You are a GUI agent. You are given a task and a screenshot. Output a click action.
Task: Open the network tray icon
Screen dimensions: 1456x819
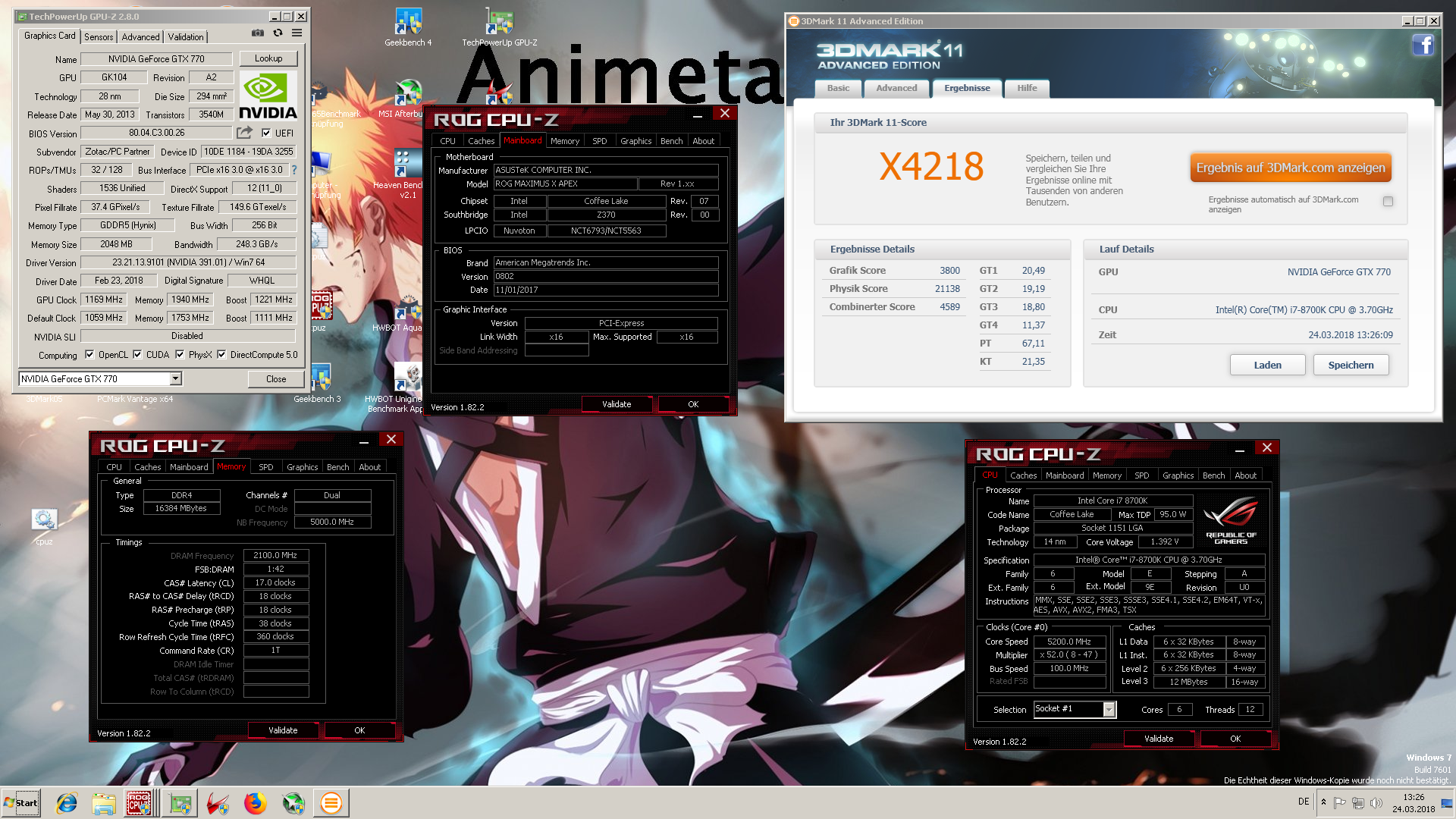click(x=1358, y=802)
